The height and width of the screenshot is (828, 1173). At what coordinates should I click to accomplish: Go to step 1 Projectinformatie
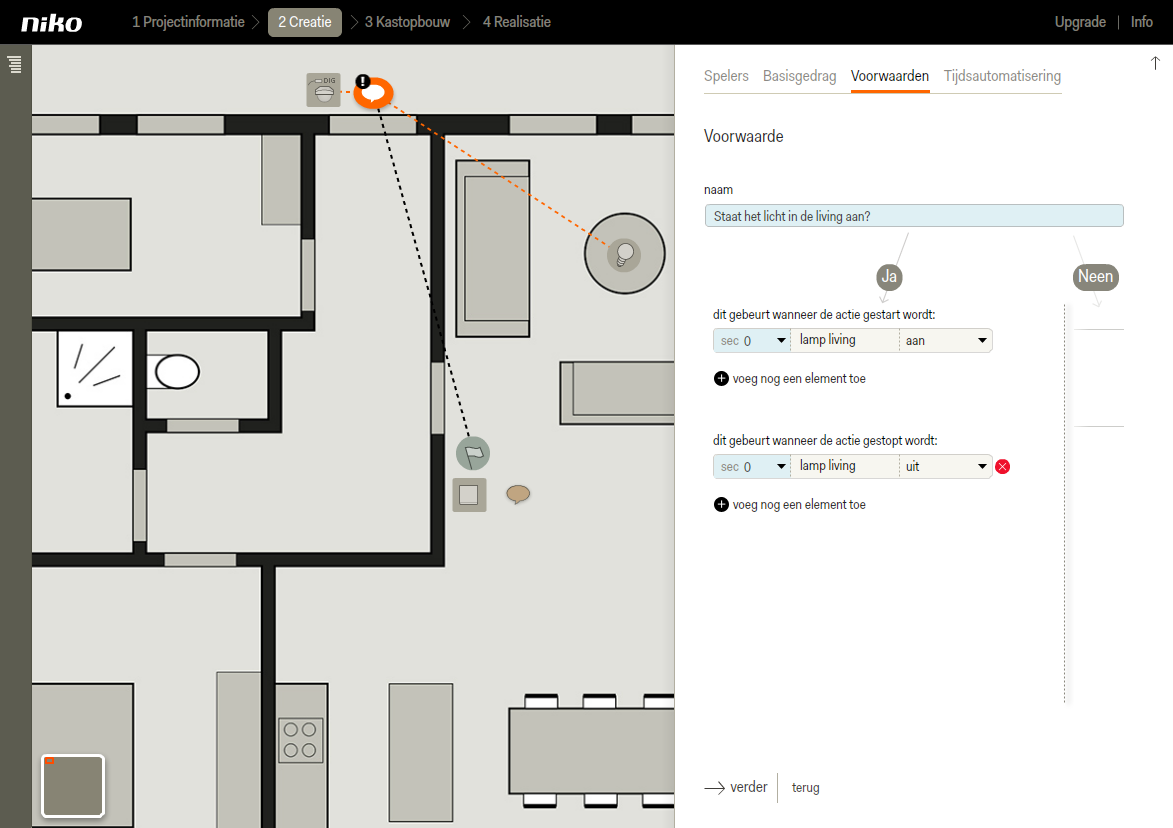click(189, 22)
